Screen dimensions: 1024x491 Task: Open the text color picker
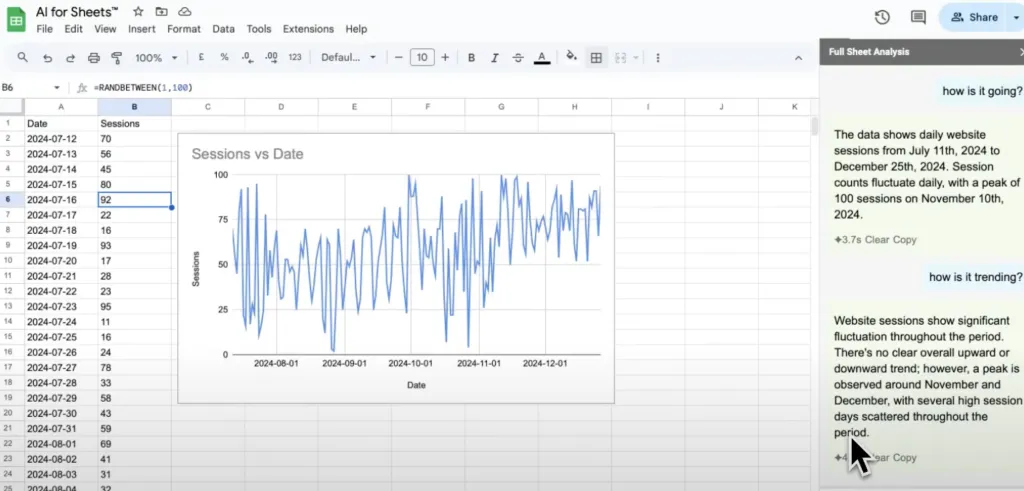click(542, 58)
